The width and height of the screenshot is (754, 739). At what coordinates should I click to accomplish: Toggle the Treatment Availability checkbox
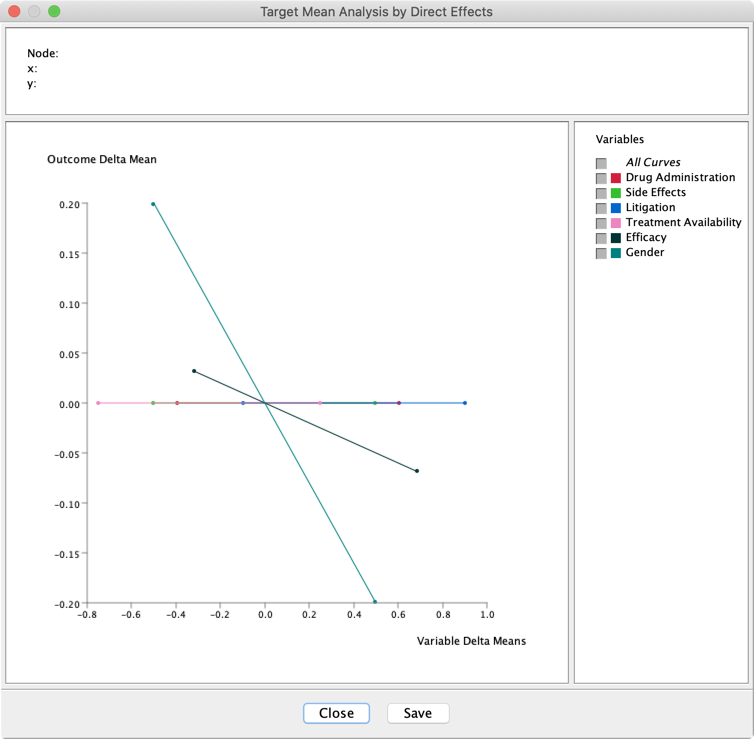click(x=601, y=223)
